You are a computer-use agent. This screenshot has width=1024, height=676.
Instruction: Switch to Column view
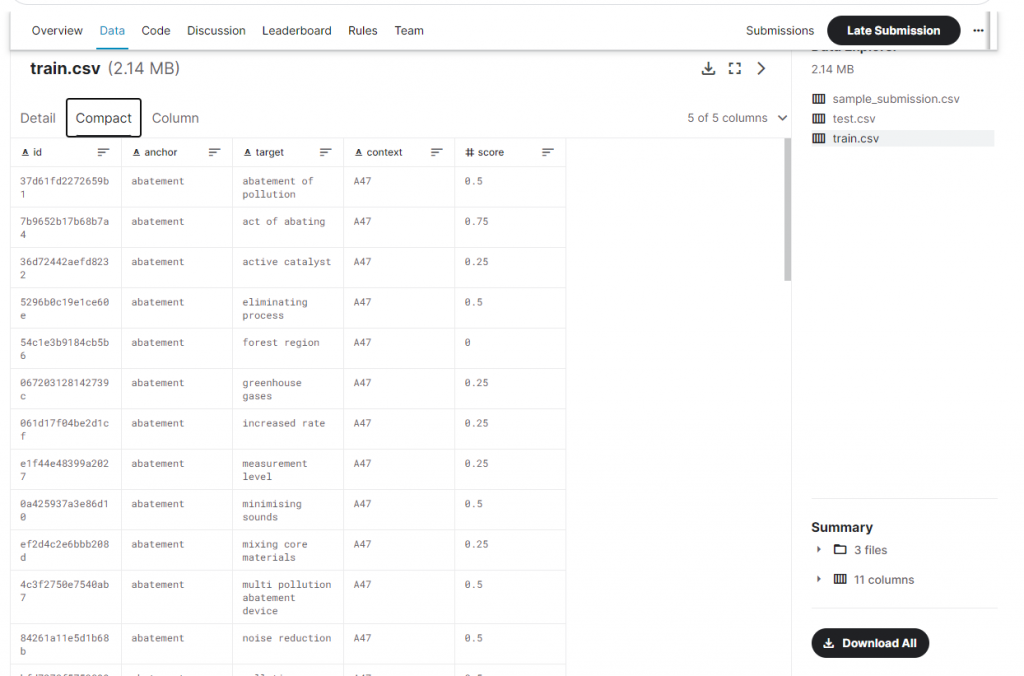coord(175,118)
